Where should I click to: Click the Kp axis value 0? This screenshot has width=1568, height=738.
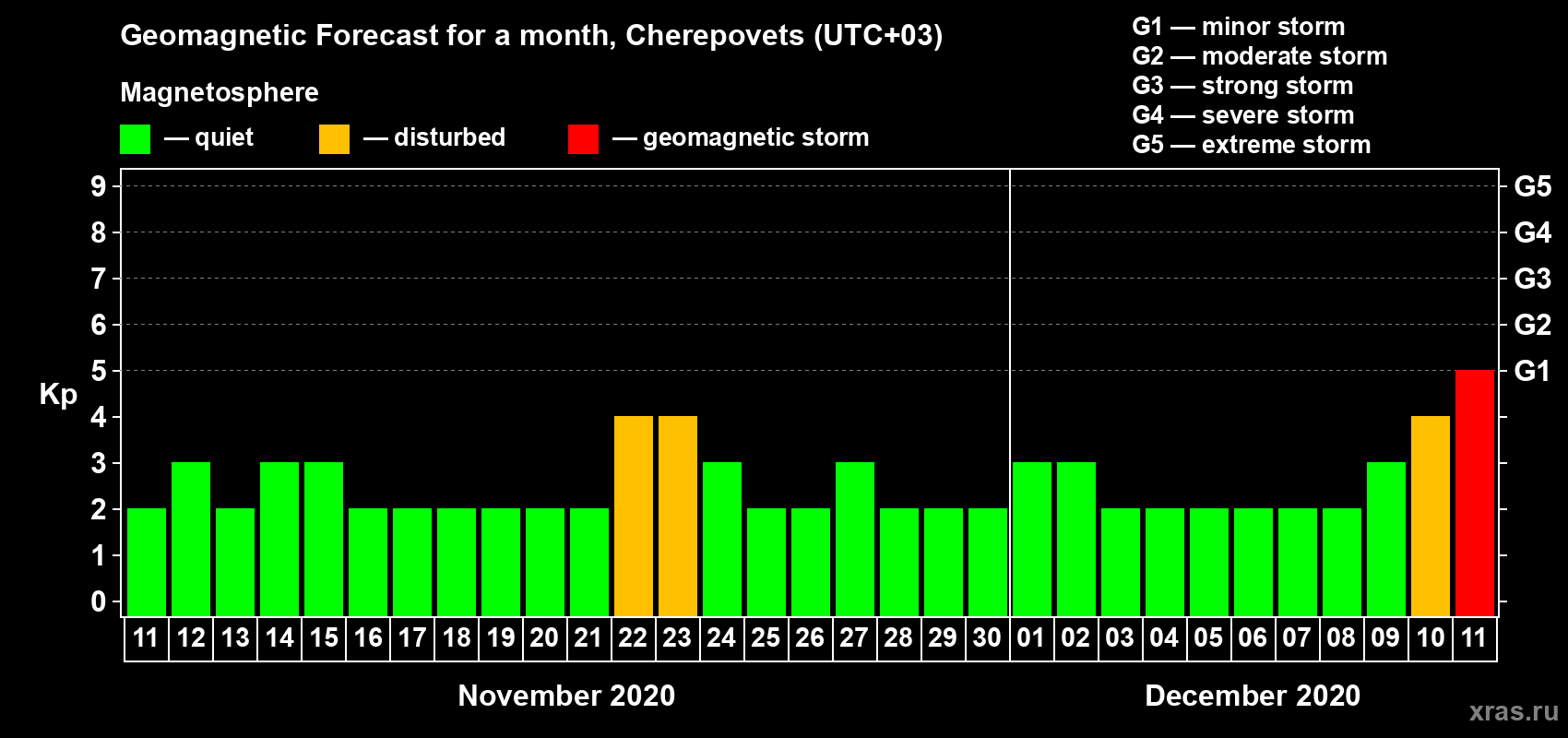pyautogui.click(x=99, y=601)
